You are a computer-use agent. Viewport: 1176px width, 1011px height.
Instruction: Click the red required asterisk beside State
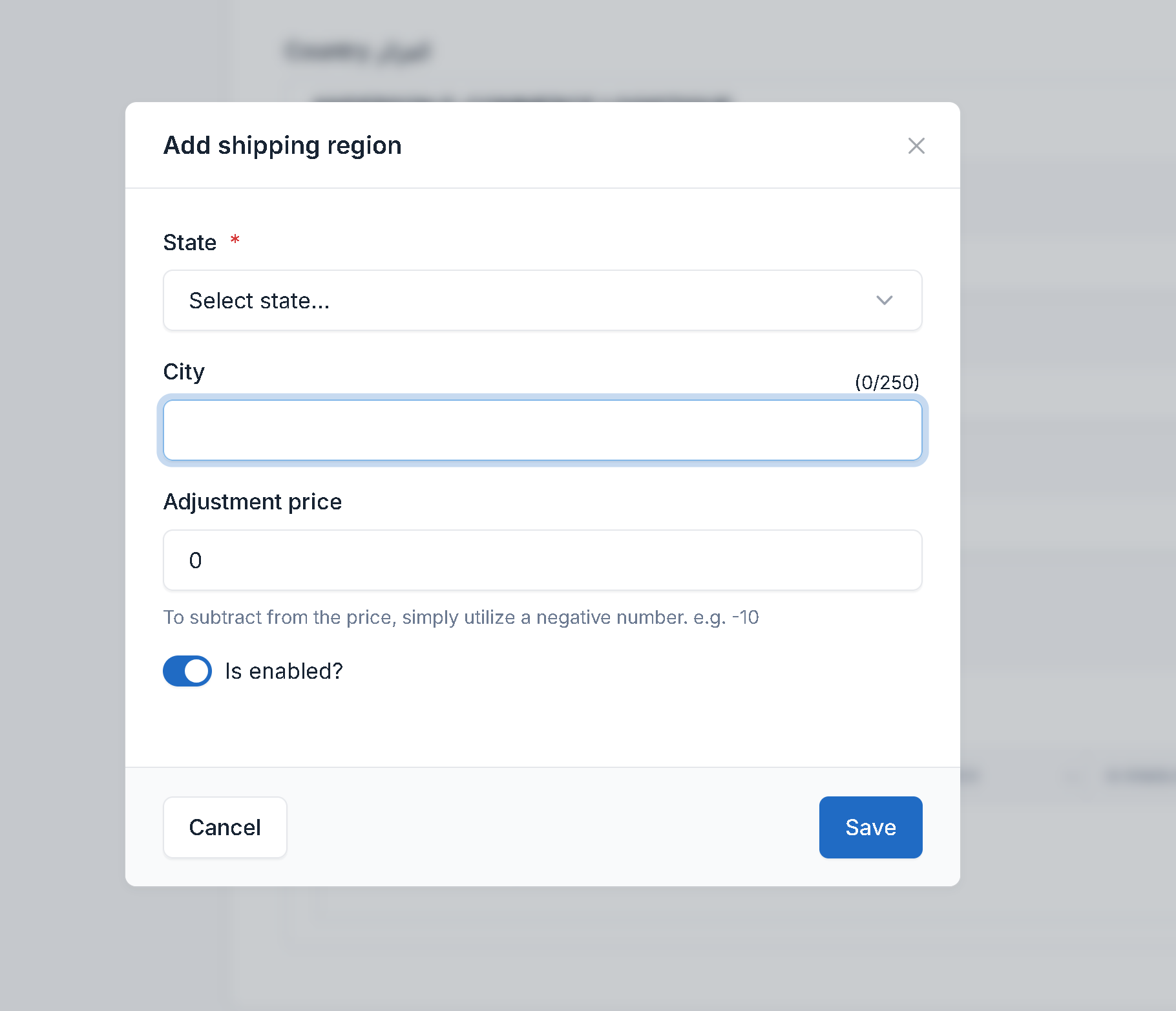point(235,240)
